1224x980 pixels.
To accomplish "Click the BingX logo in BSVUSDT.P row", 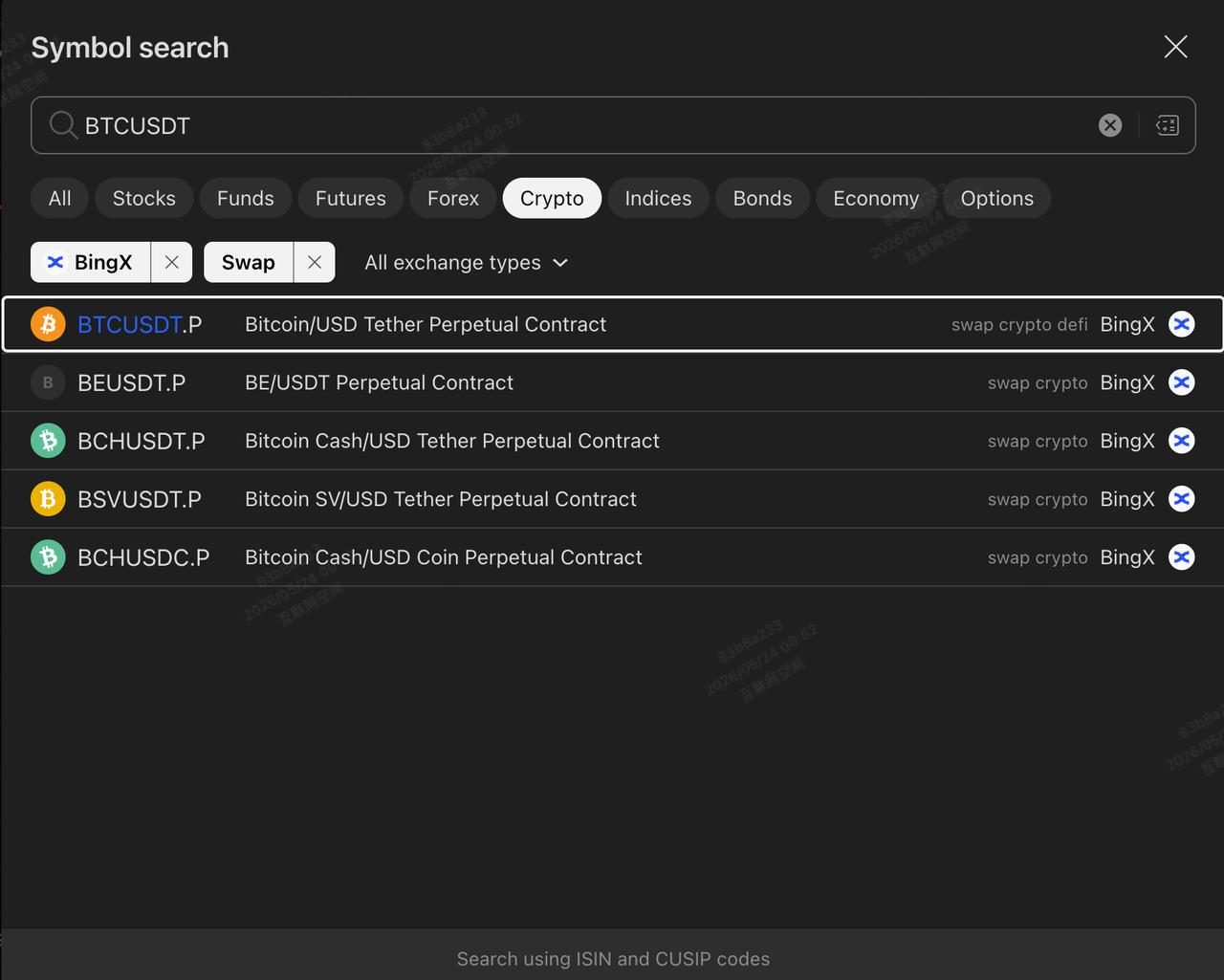I will click(x=1182, y=499).
